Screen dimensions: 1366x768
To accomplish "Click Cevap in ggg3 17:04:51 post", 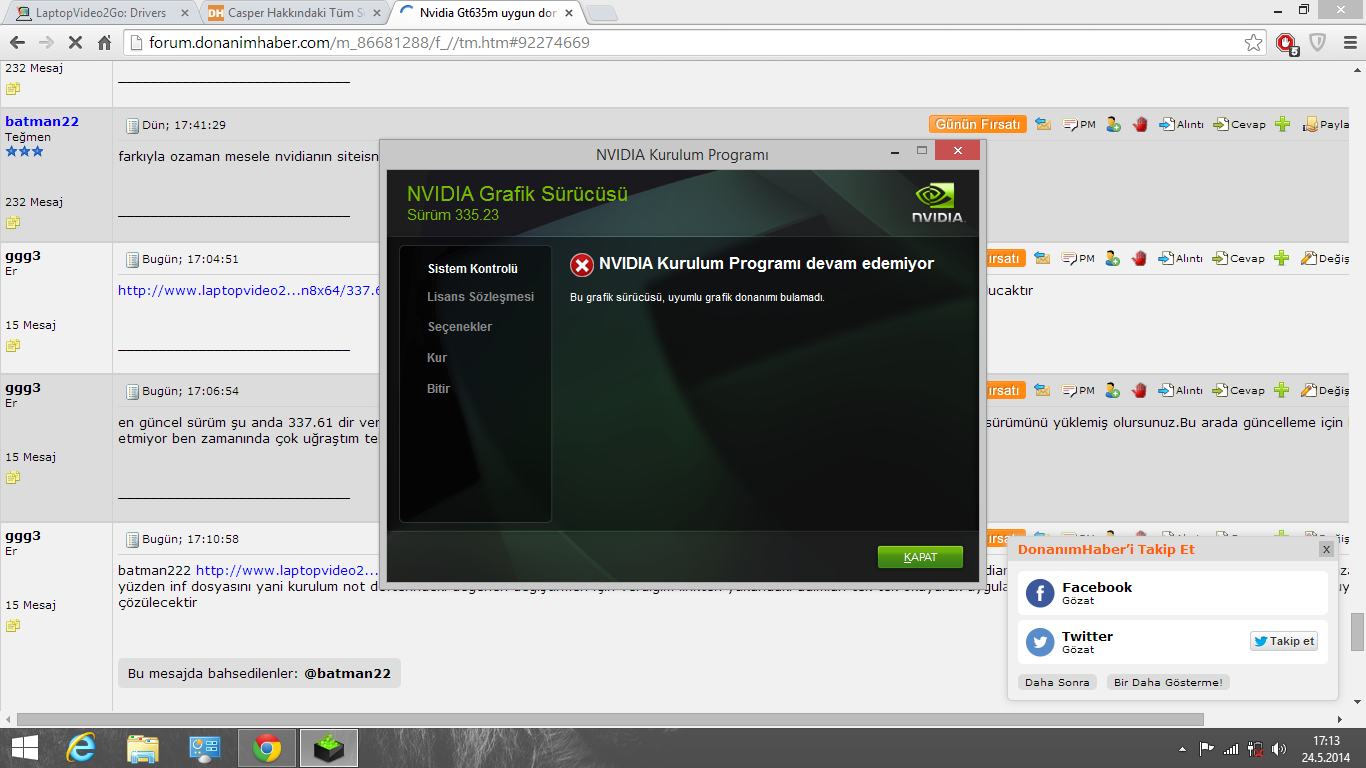I will (x=1239, y=258).
